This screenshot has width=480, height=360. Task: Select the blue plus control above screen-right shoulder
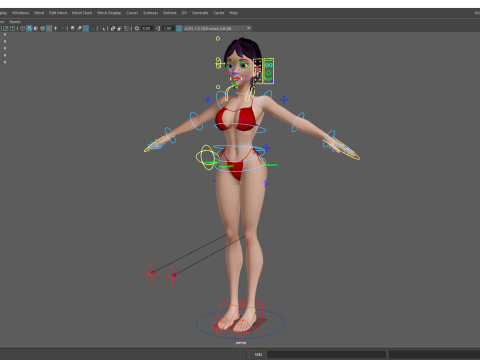tap(284, 99)
